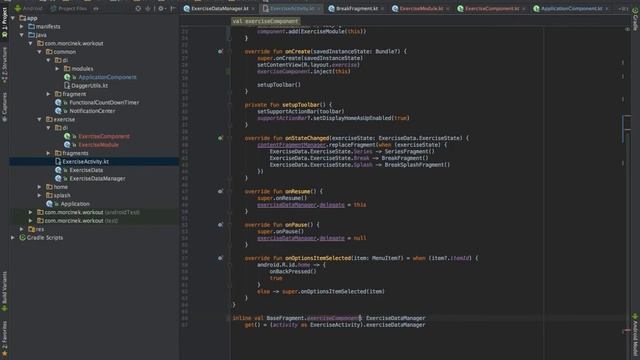
Task: Select ExerciseModule in the project tree
Action: coord(98,145)
